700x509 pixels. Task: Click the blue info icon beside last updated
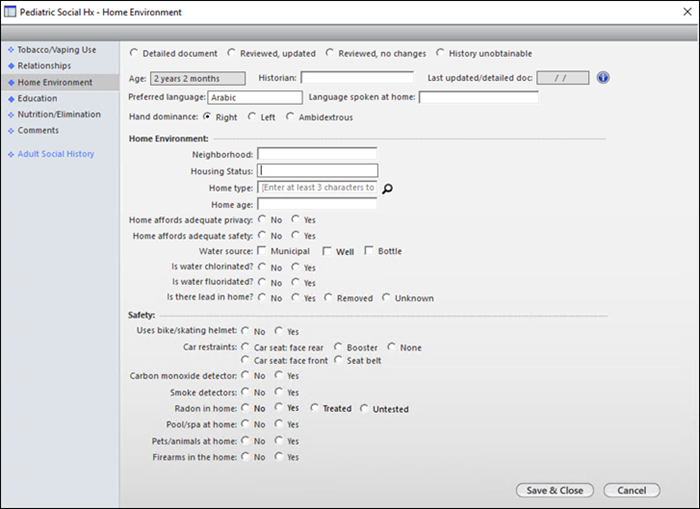coord(603,78)
